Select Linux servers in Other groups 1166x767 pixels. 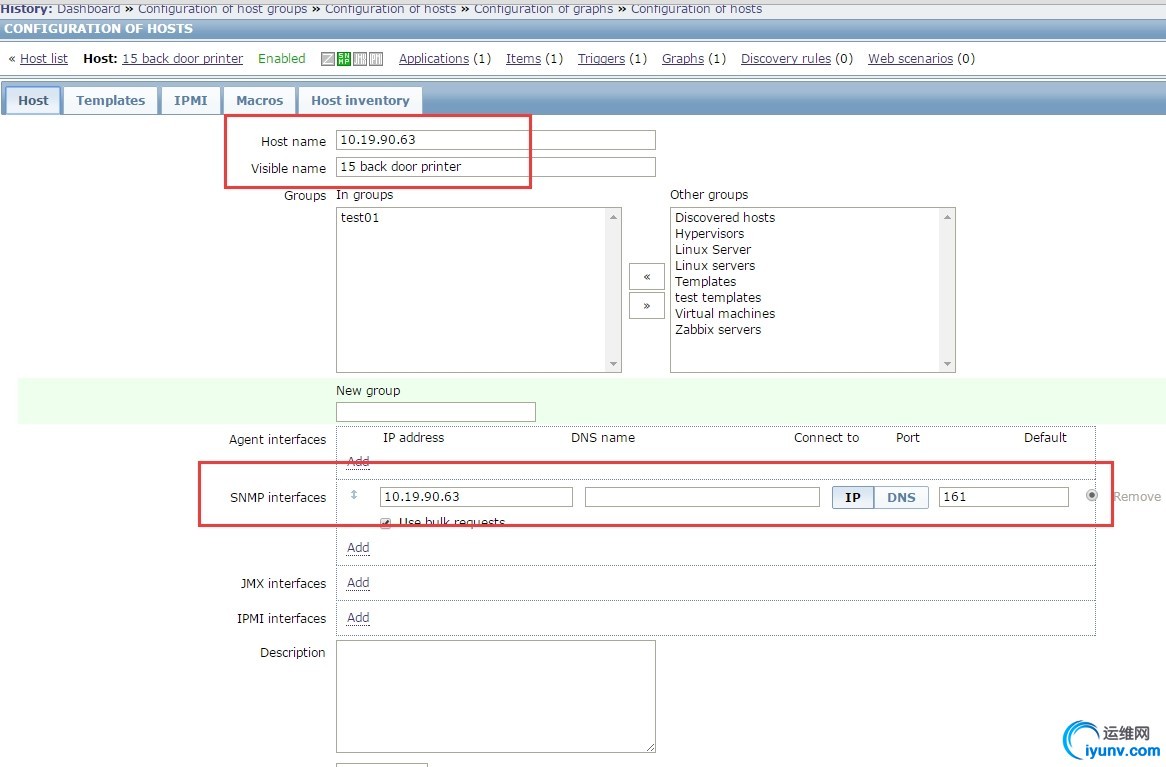715,266
